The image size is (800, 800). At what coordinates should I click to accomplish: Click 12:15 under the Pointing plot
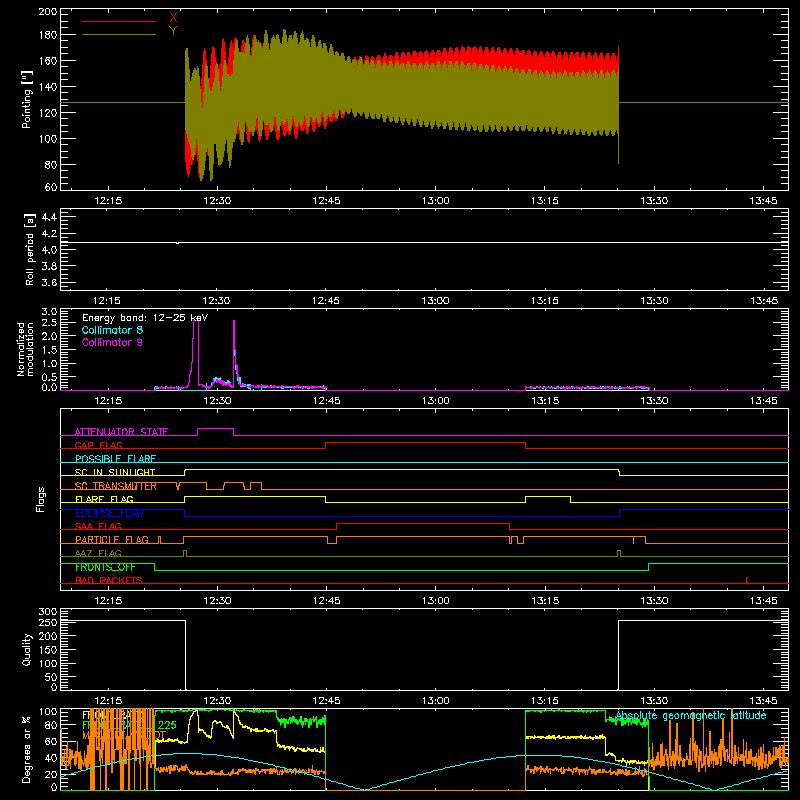(108, 201)
